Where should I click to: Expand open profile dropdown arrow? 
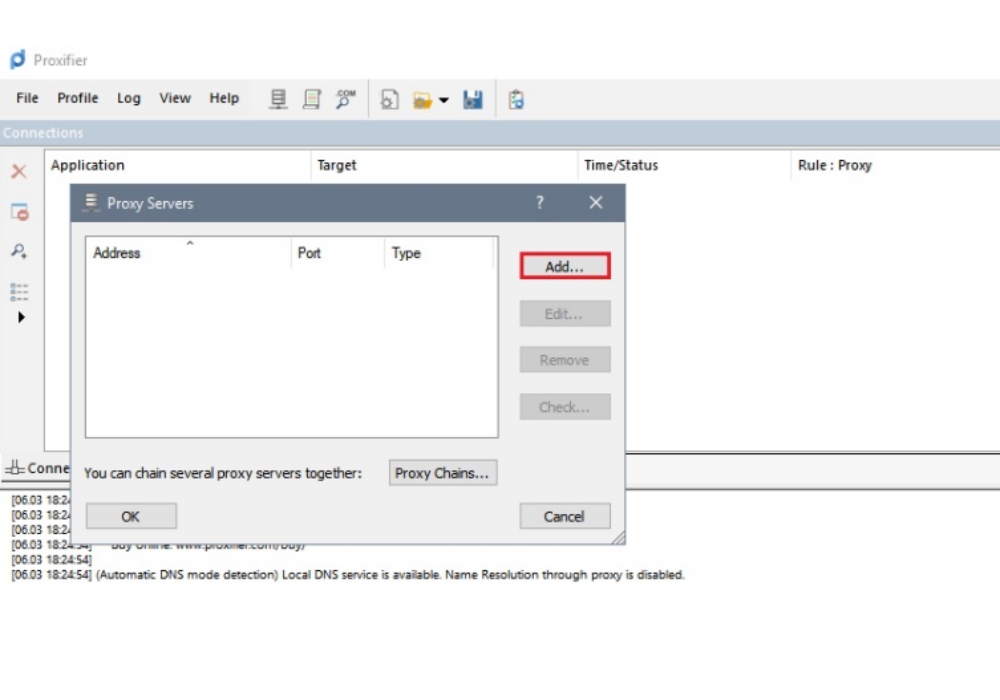click(444, 100)
